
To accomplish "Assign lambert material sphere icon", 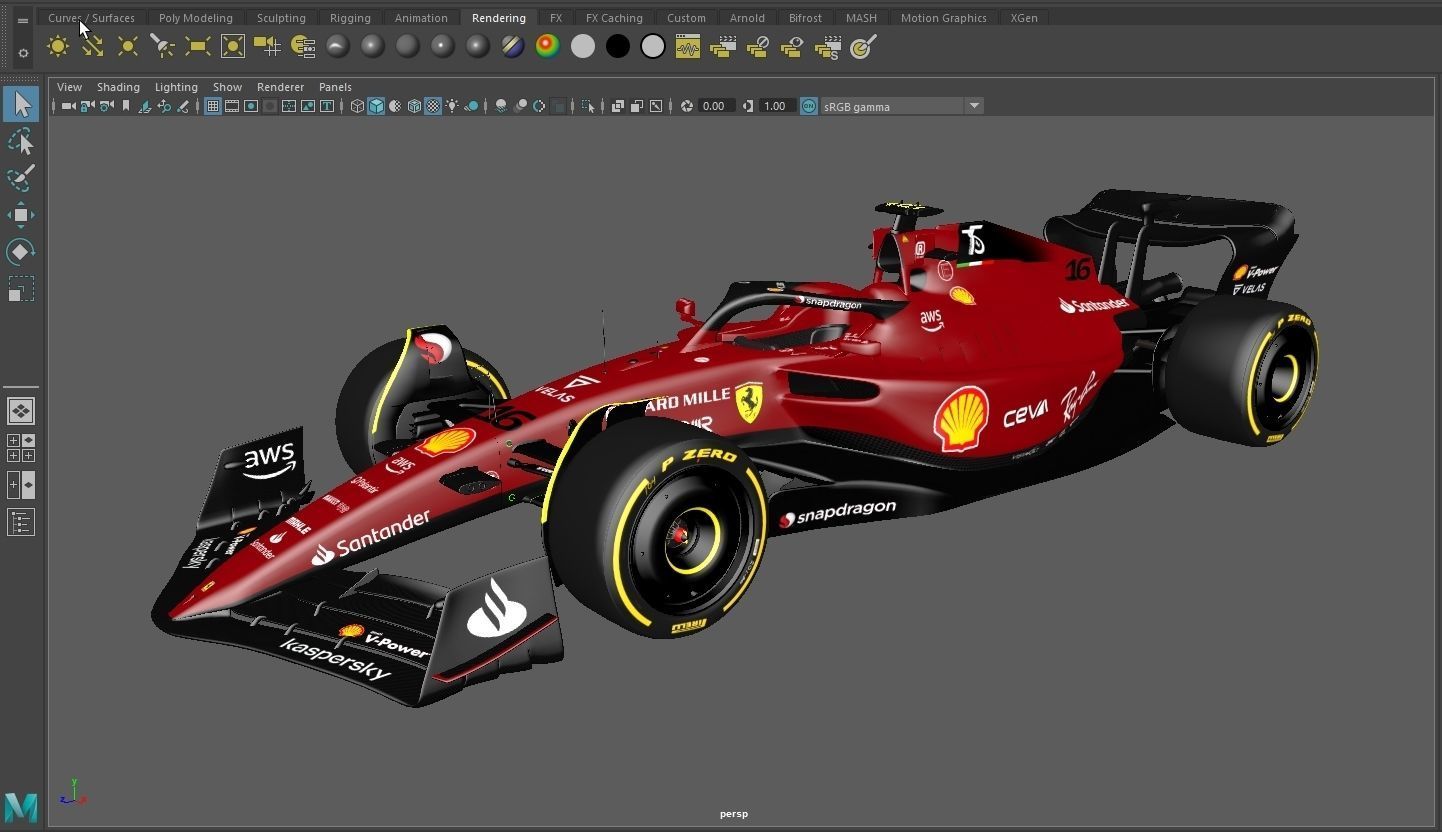I will [408, 47].
